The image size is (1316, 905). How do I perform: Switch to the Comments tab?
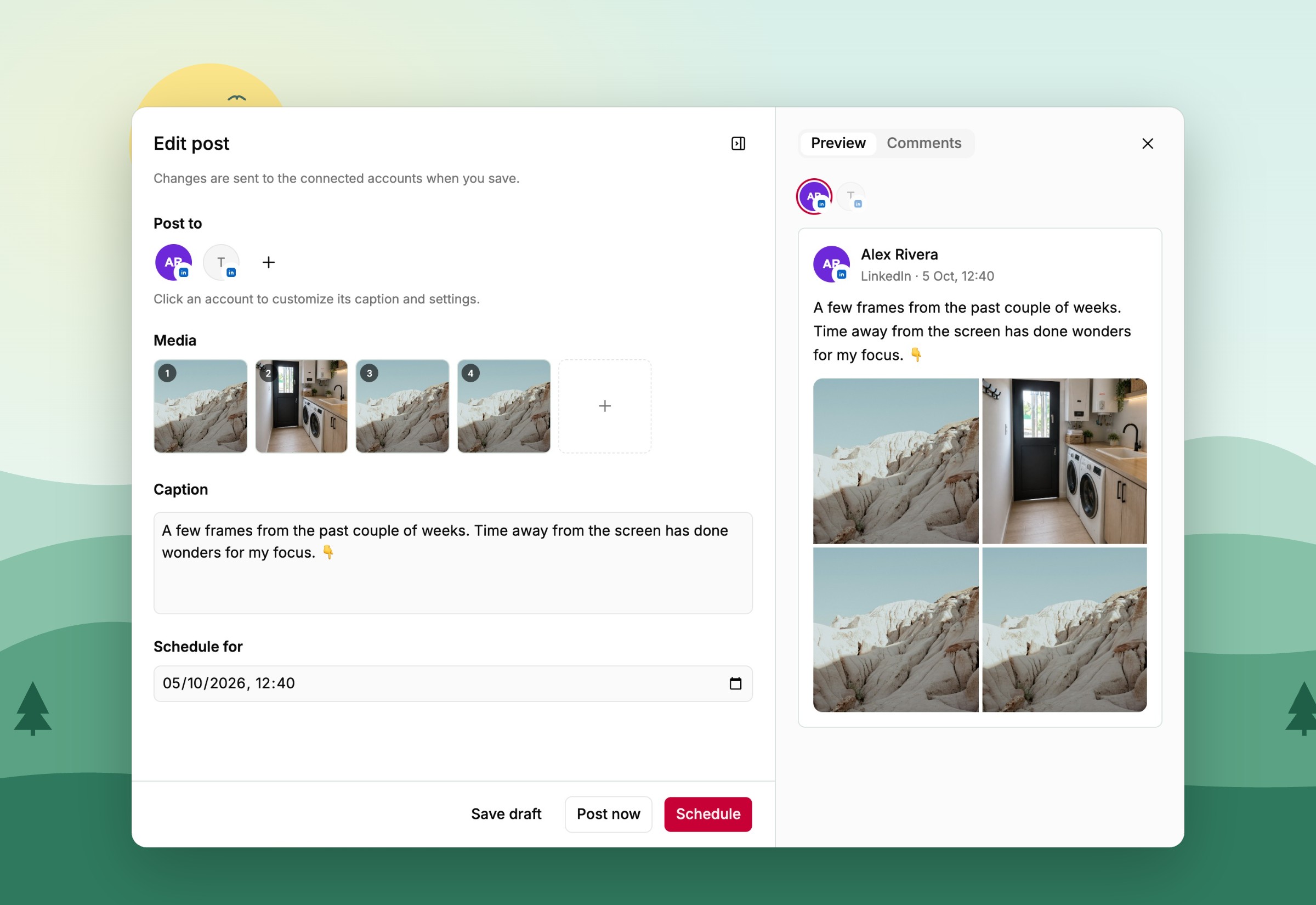[924, 143]
